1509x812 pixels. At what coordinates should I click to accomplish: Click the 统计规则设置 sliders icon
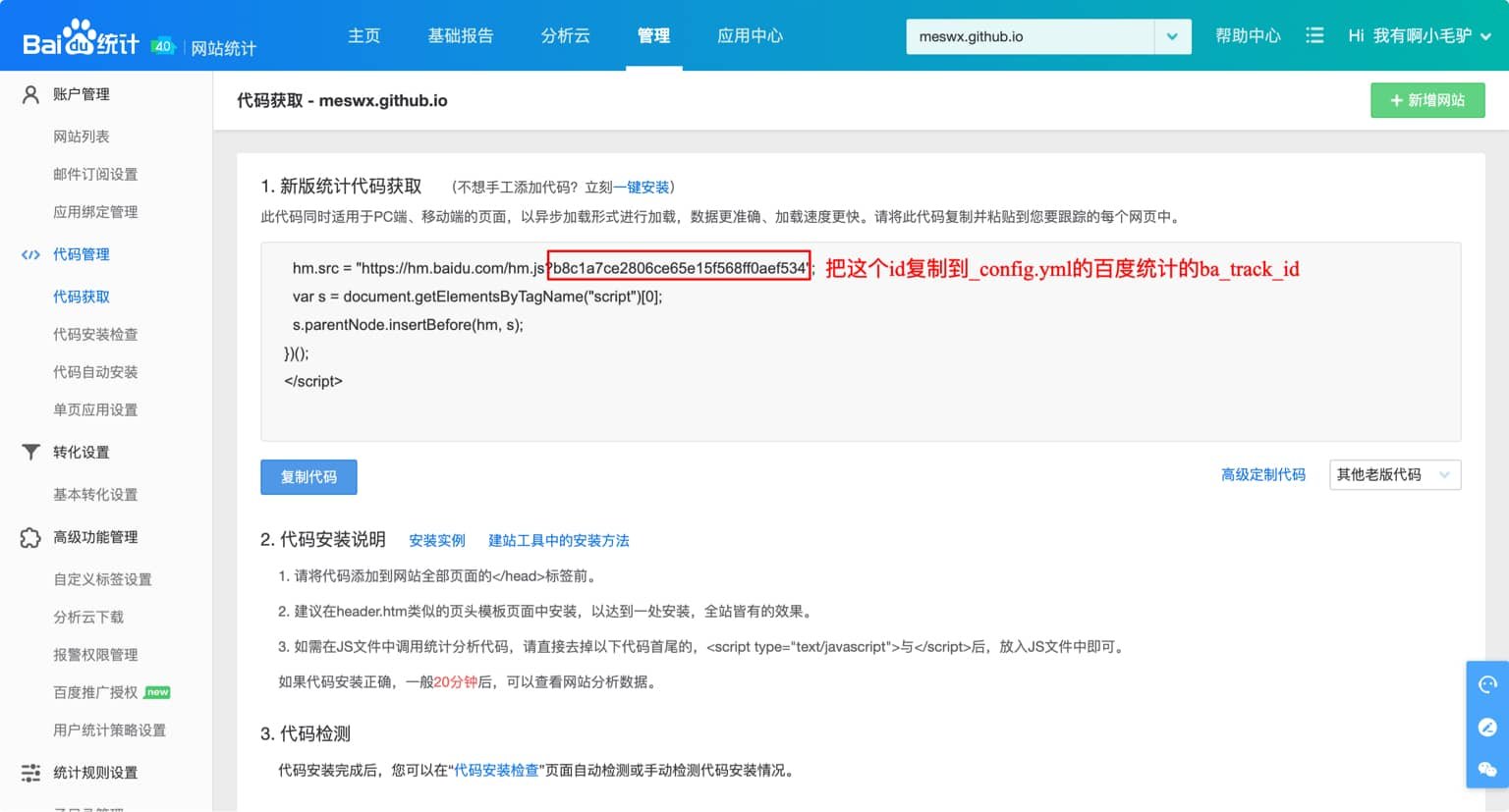pyautogui.click(x=30, y=773)
